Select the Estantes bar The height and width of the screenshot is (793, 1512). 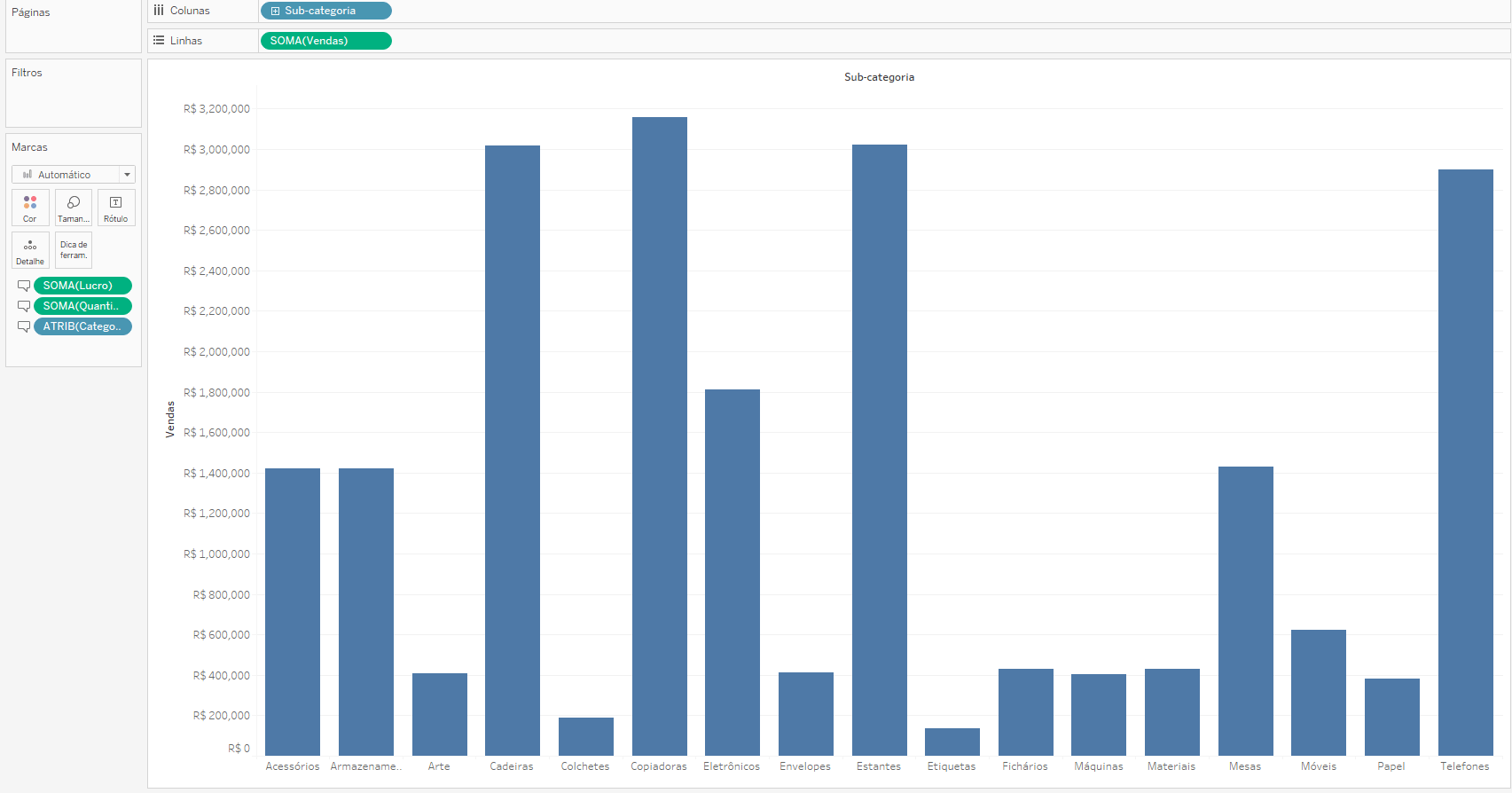tap(880, 450)
